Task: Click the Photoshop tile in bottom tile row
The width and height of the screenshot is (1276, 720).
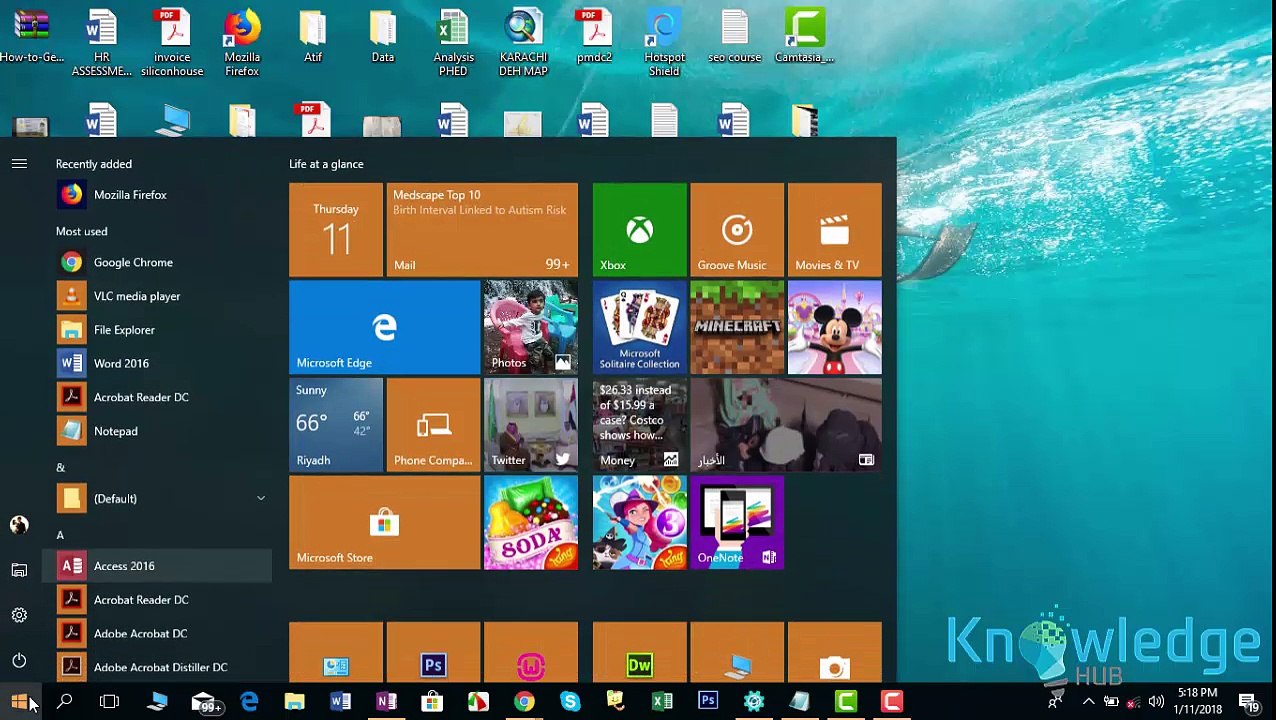Action: [433, 652]
